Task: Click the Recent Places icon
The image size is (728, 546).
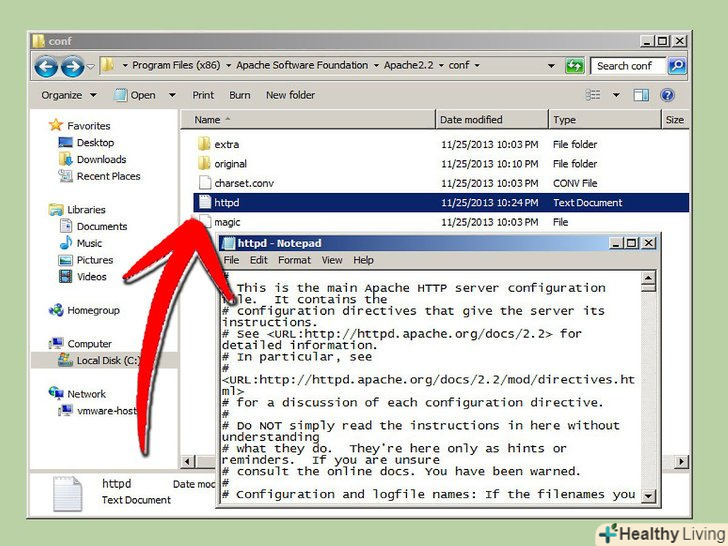Action: [x=65, y=176]
